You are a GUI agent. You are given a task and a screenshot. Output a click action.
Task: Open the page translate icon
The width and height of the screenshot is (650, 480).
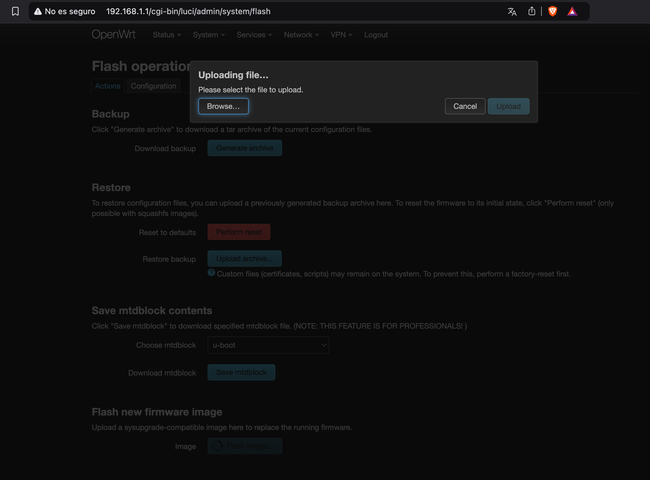(512, 11)
